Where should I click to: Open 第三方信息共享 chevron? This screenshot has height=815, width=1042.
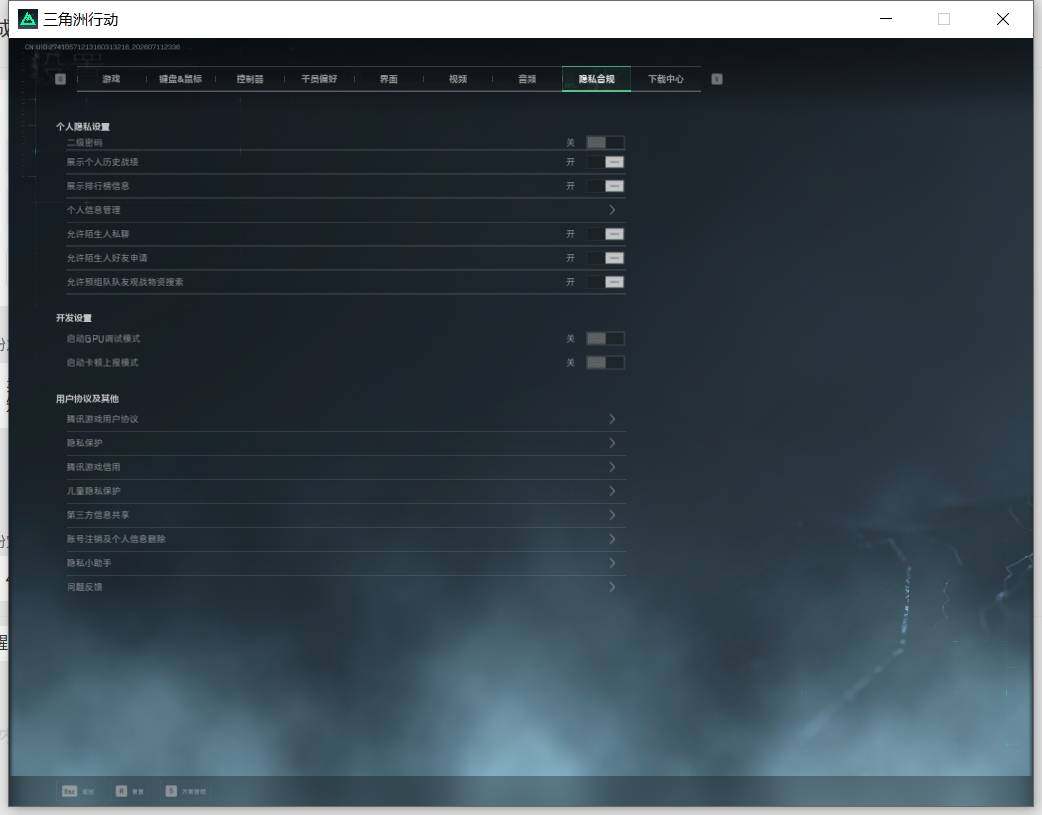612,515
